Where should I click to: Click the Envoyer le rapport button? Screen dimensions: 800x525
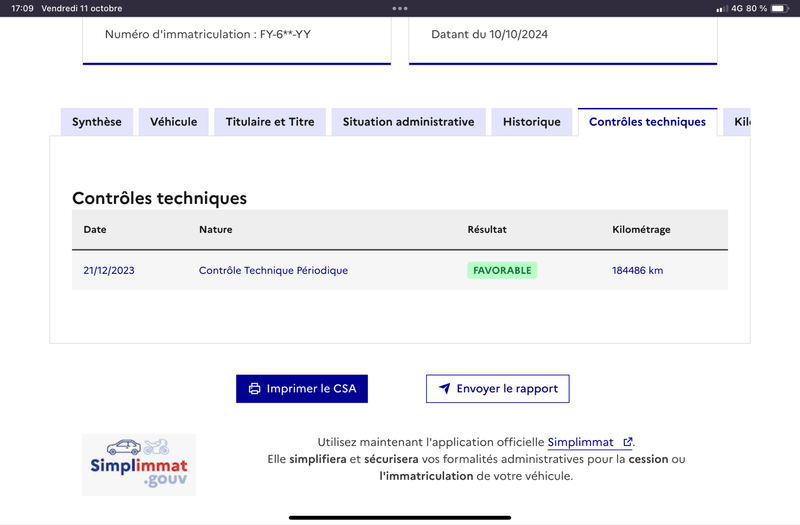[x=497, y=389]
